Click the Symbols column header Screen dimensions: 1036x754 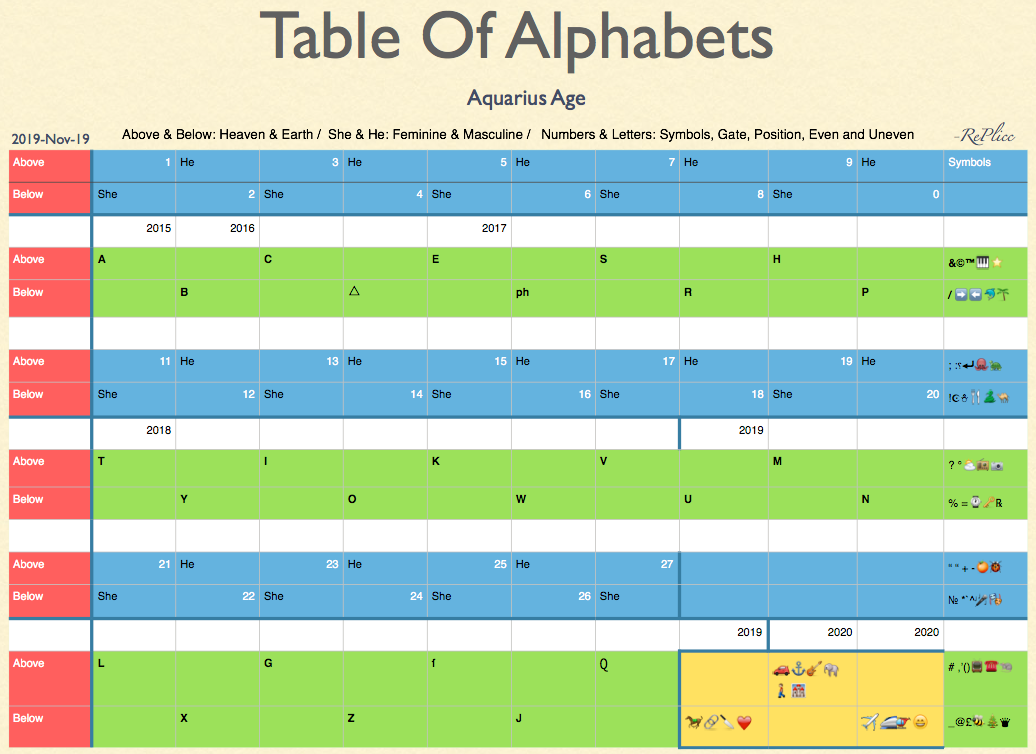(x=969, y=162)
